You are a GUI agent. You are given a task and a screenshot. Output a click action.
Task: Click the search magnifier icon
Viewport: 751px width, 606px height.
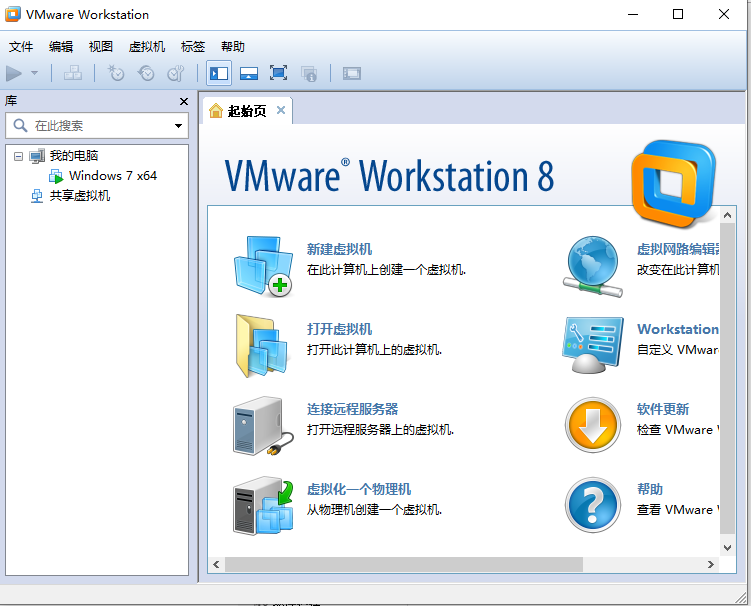(20, 126)
